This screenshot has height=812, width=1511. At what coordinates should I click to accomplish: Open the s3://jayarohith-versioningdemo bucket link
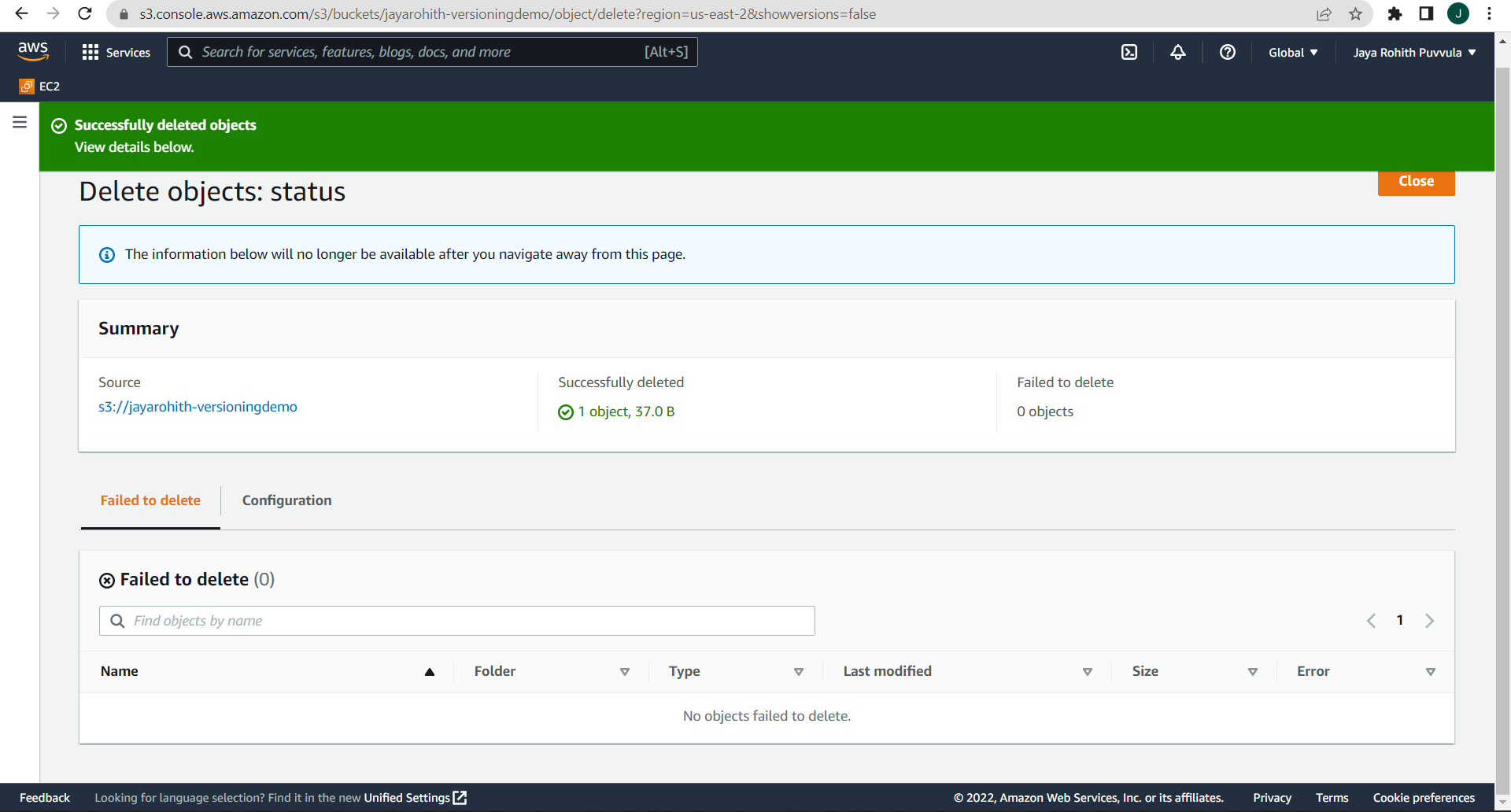[198, 407]
